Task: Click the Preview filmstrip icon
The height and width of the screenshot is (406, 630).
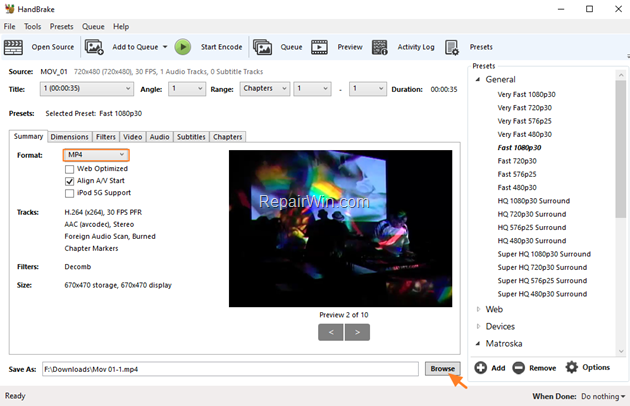Action: point(319,47)
